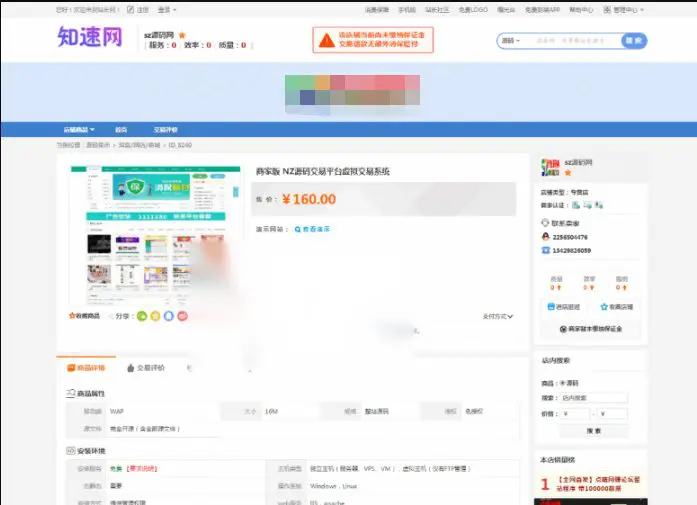Viewport: 697px width, 505px height.
Task: Click the third merchant certification icon
Action: tap(599, 205)
